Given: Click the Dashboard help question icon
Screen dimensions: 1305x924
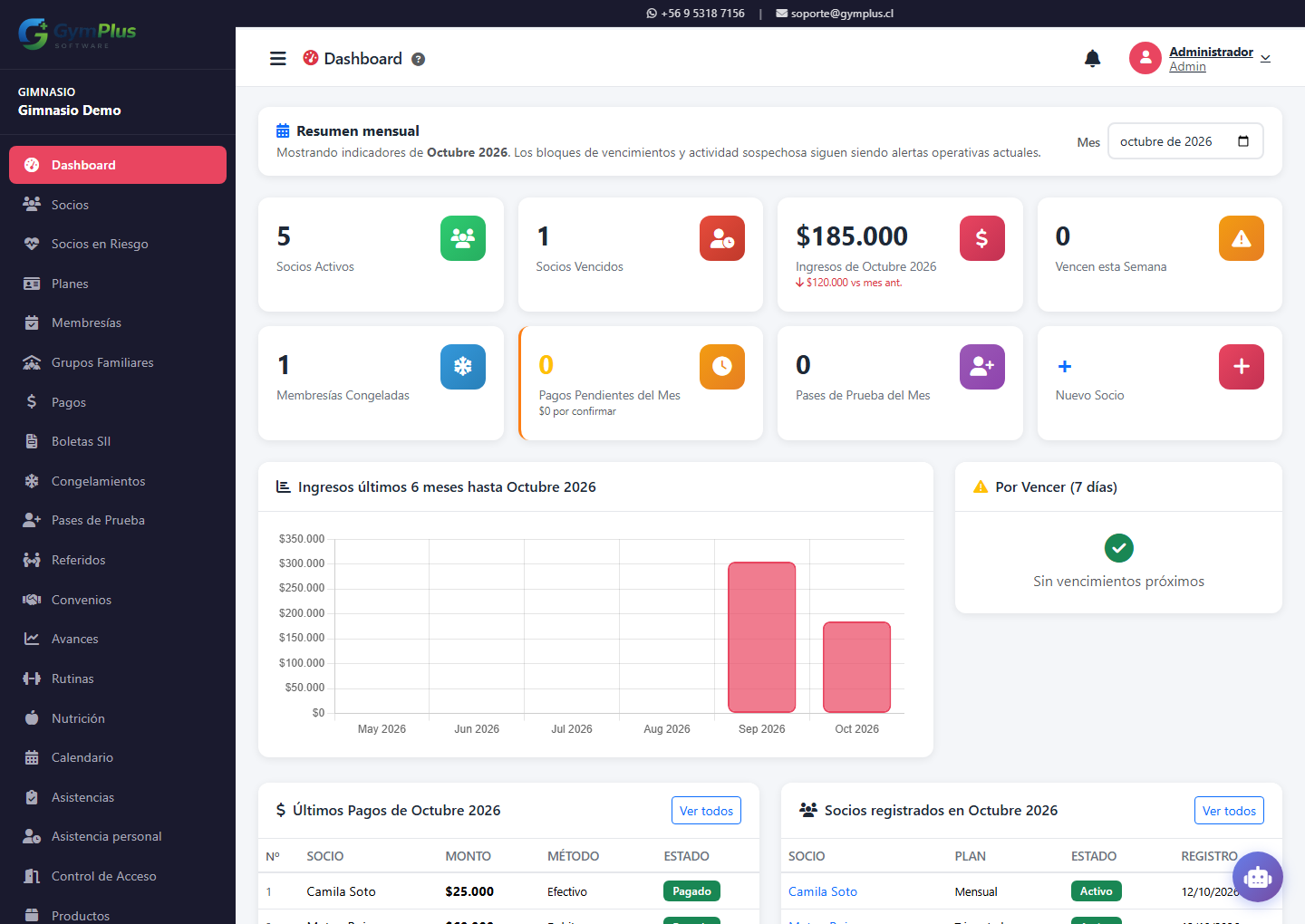Looking at the screenshot, I should 418,59.
